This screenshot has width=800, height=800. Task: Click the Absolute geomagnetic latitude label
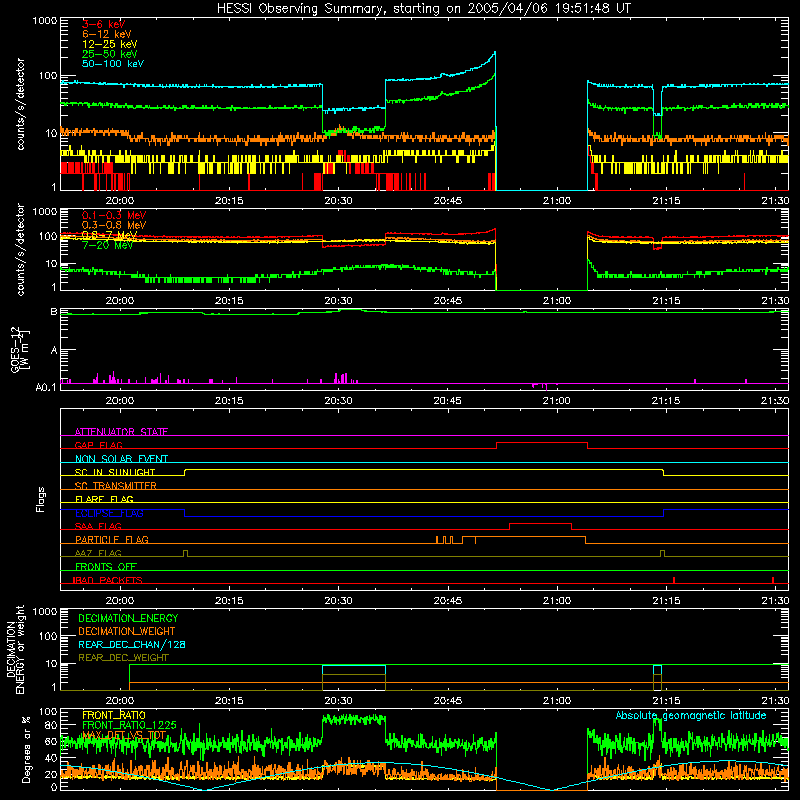click(x=691, y=716)
